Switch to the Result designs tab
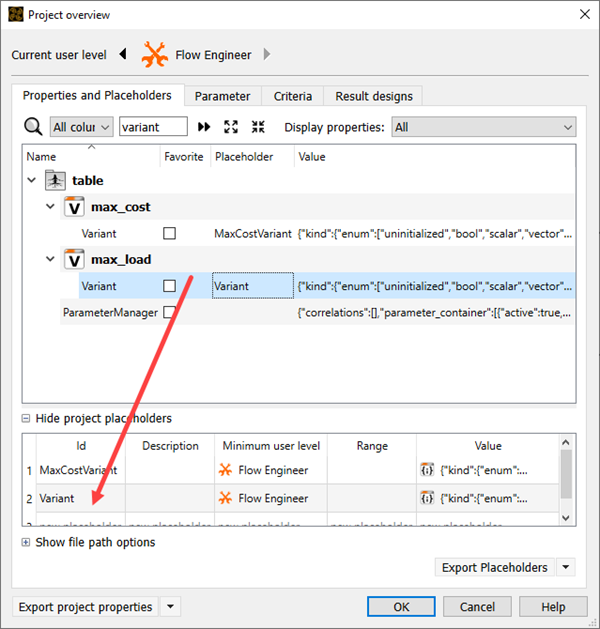The height and width of the screenshot is (629, 600). (374, 96)
